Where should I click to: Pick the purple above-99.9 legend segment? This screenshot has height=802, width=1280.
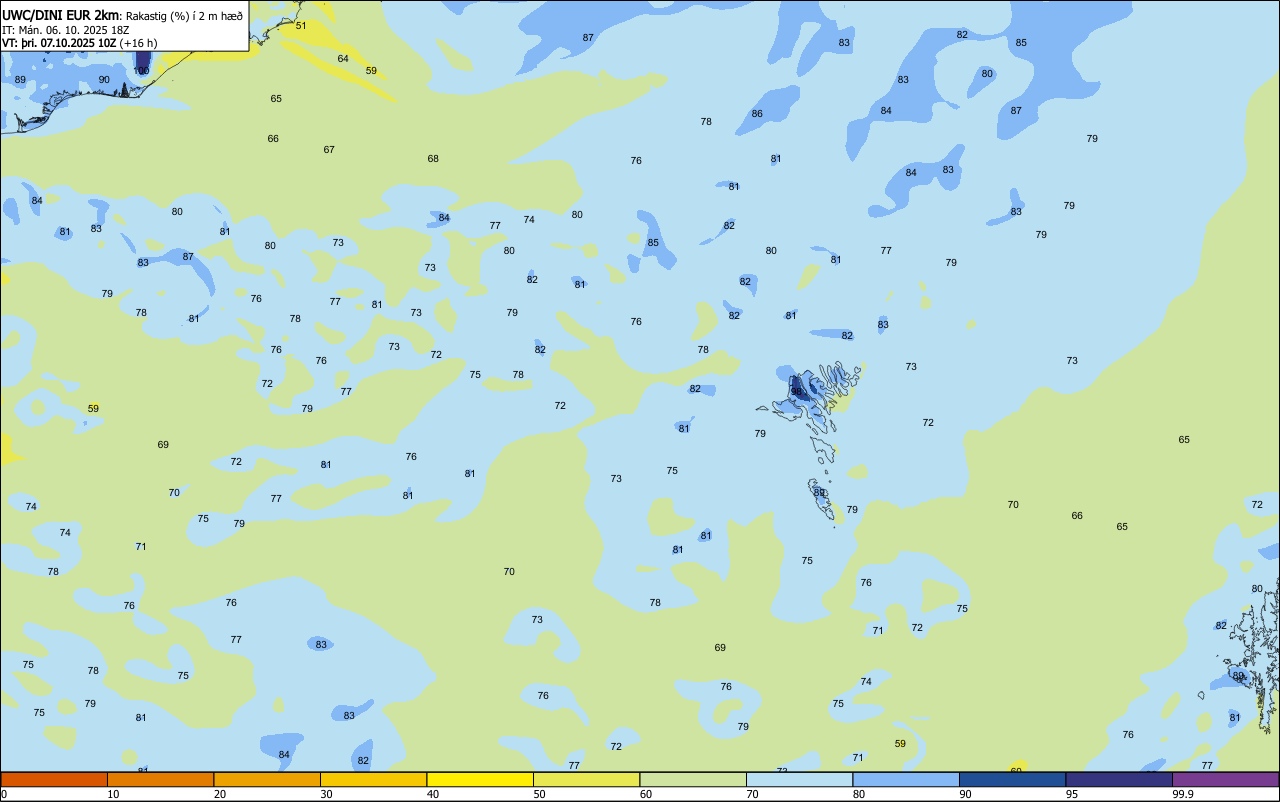[x=1225, y=779]
